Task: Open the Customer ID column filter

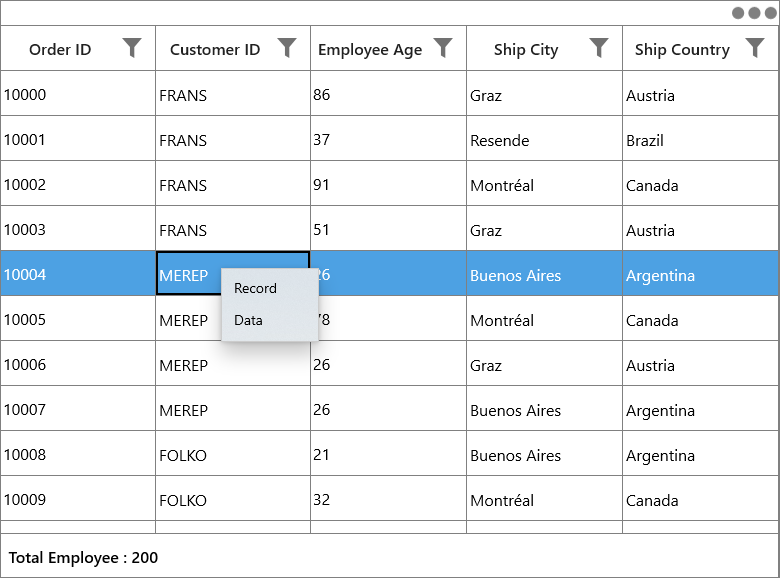Action: pos(287,48)
